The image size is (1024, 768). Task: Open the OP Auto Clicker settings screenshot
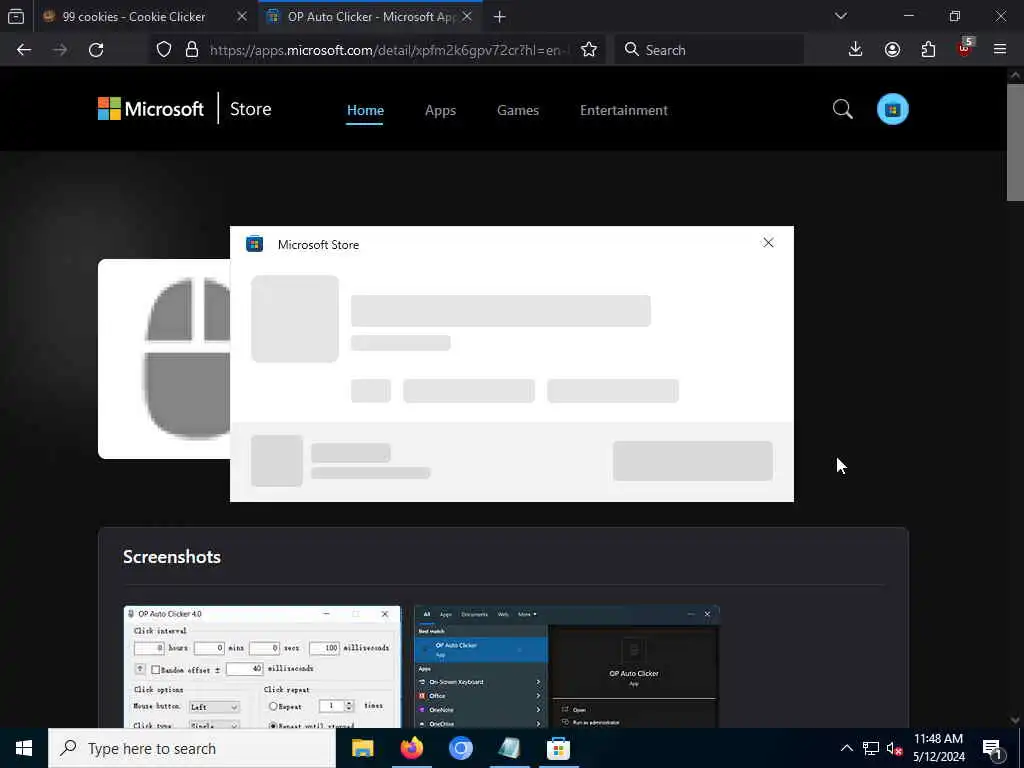(262, 667)
